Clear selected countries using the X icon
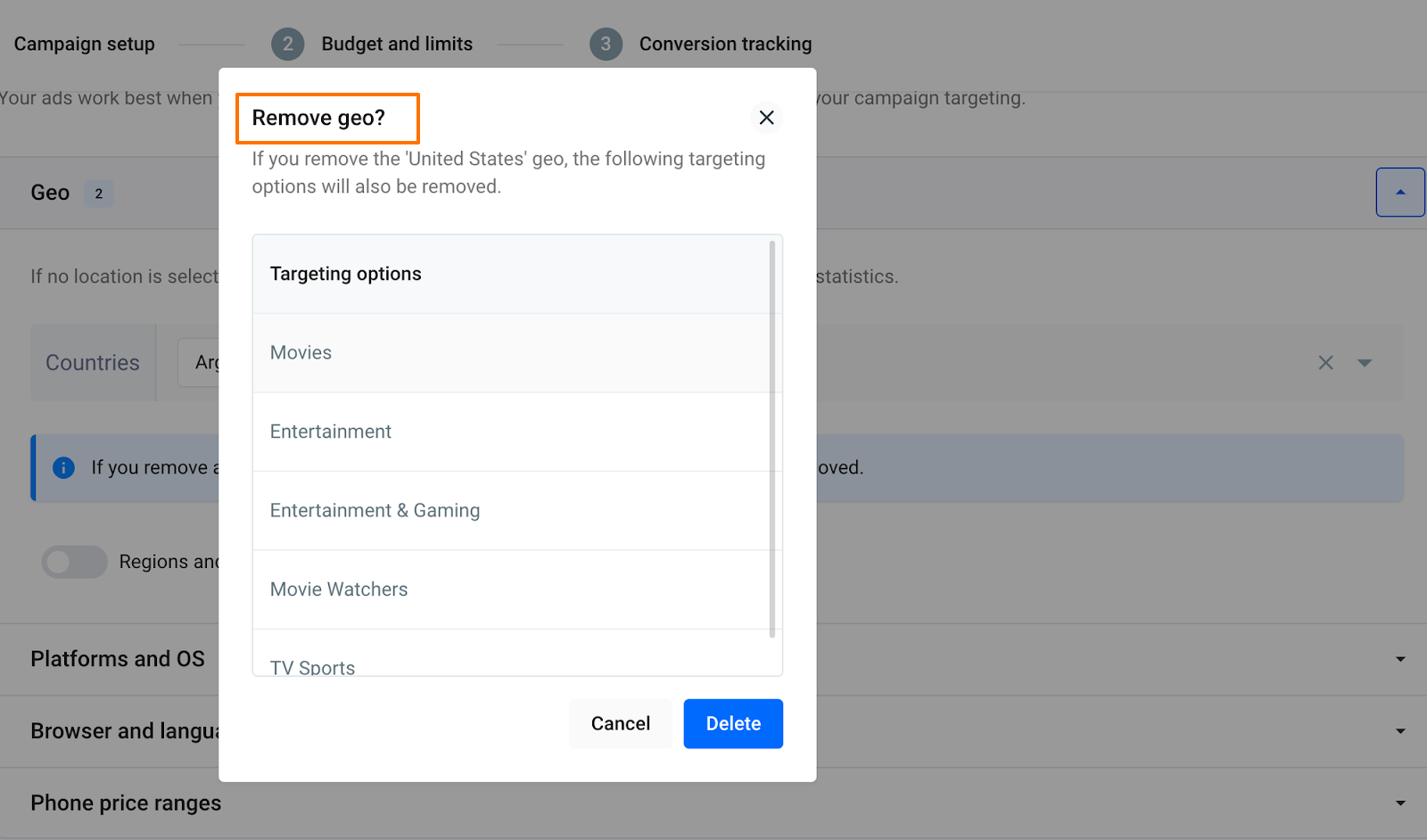 point(1325,362)
